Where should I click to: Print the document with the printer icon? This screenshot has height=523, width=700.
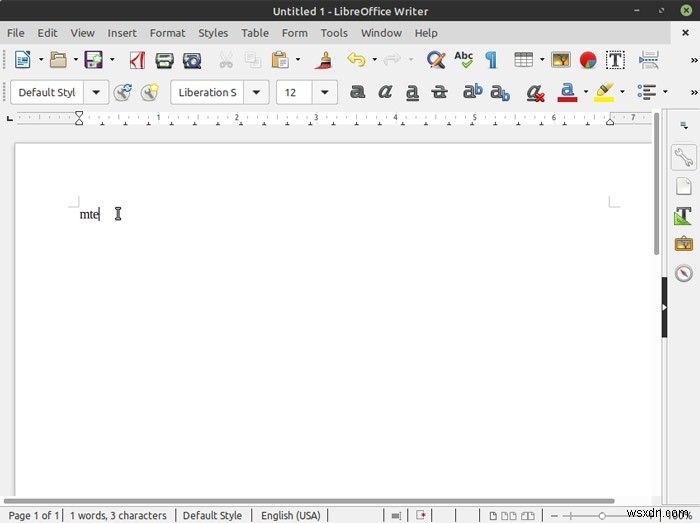(164, 60)
